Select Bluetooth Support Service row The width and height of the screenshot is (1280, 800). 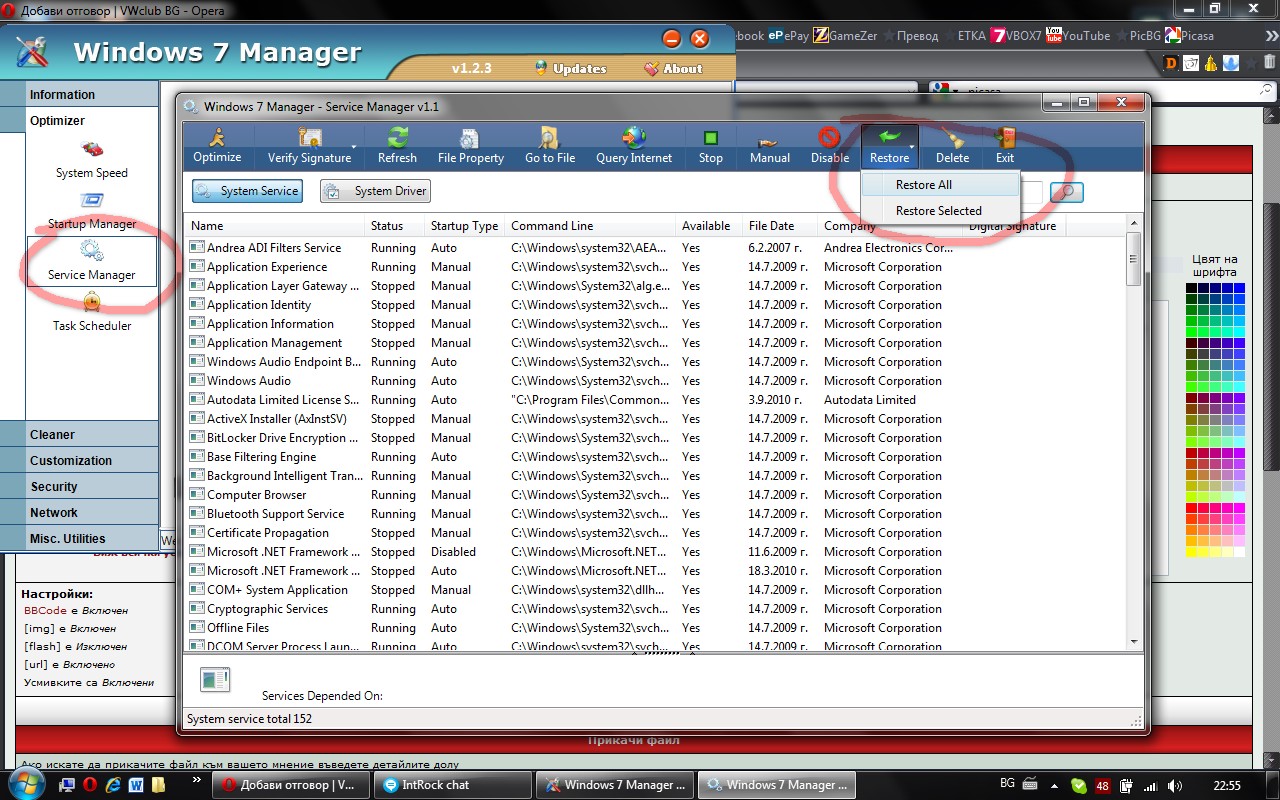click(655, 514)
